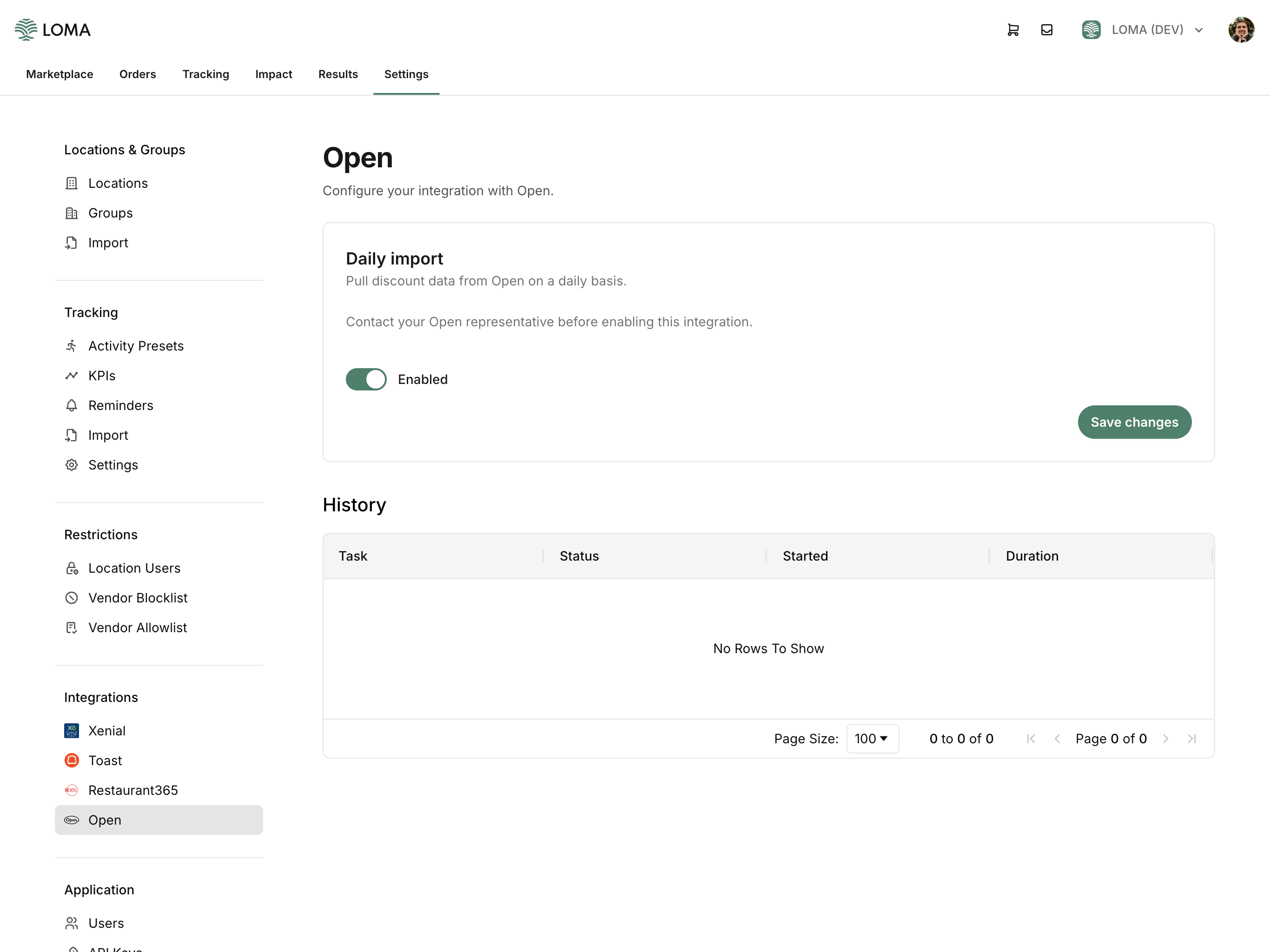This screenshot has height=952, width=1270.
Task: Disable the Daily import toggle
Action: tap(366, 379)
